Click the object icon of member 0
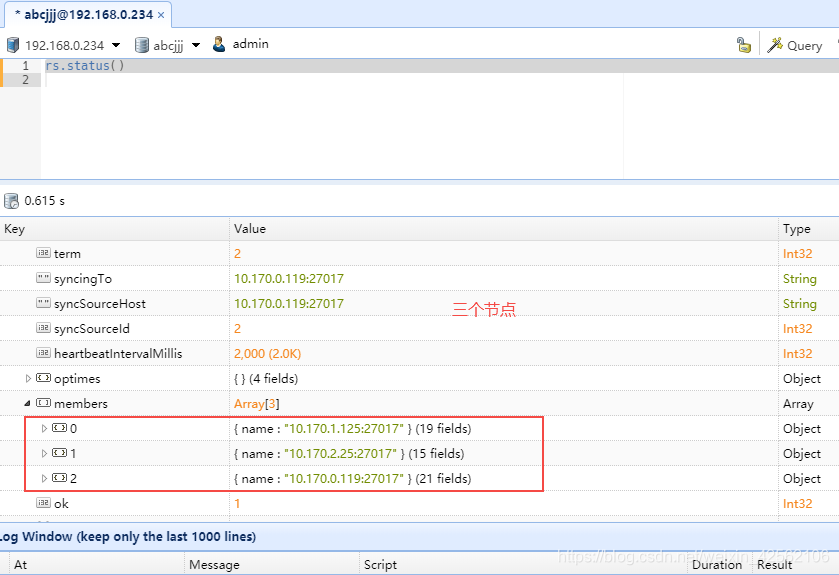Viewport: 839px width, 575px height. pos(59,428)
